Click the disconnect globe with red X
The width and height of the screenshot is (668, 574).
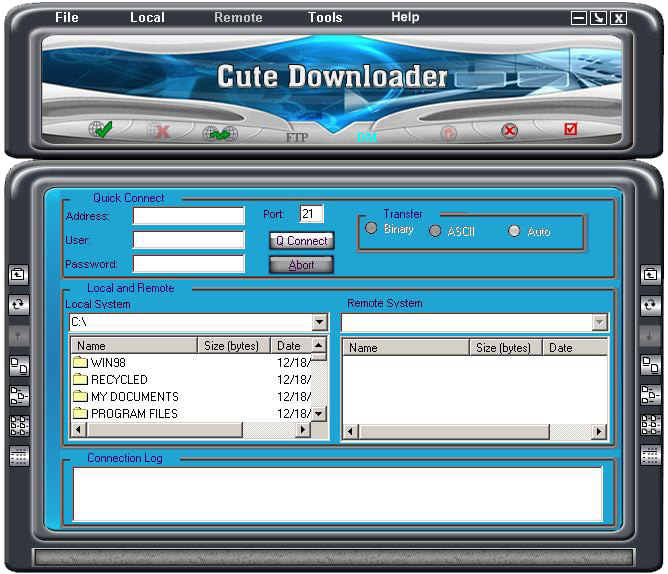coord(158,131)
